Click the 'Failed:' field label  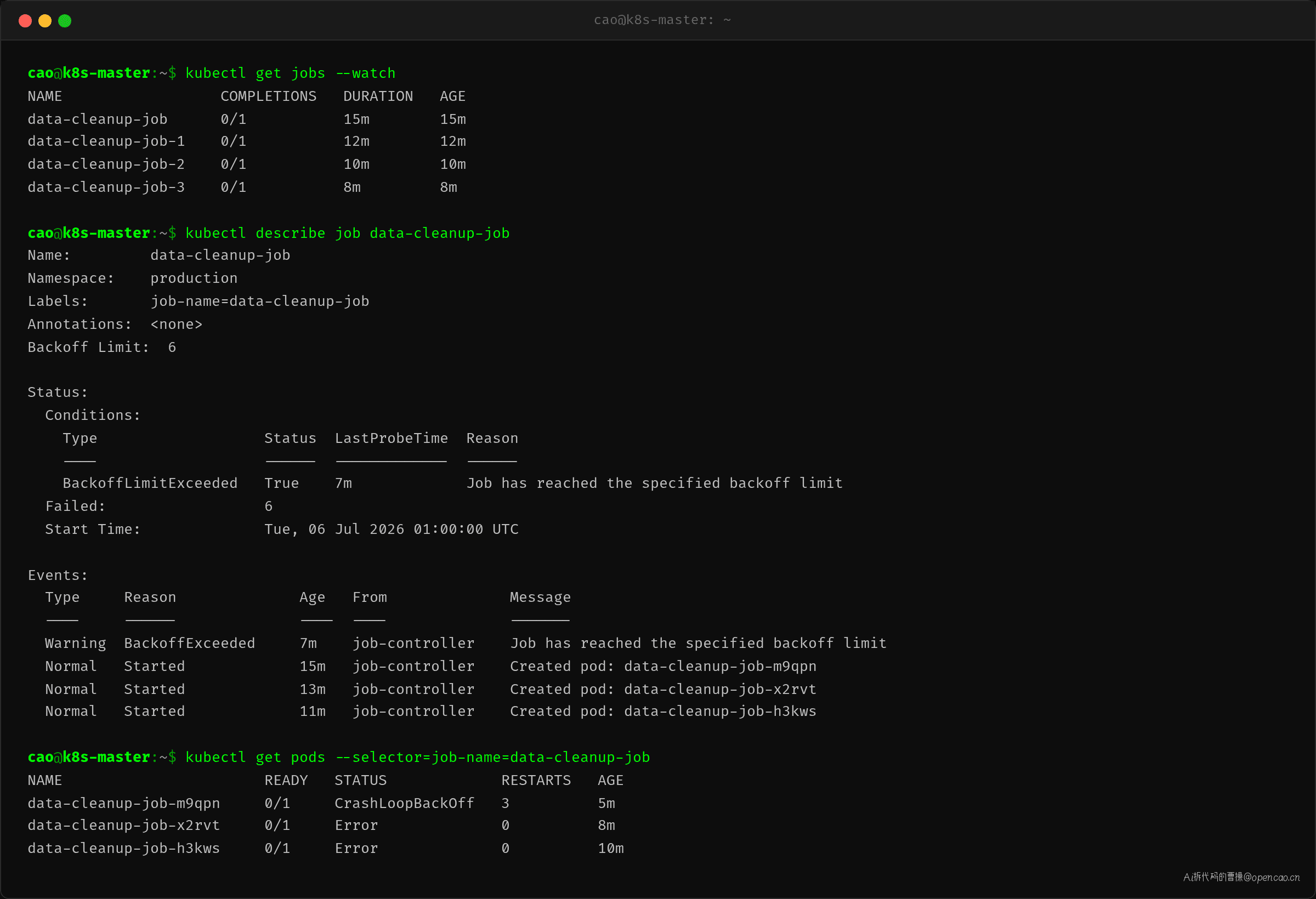(75, 506)
